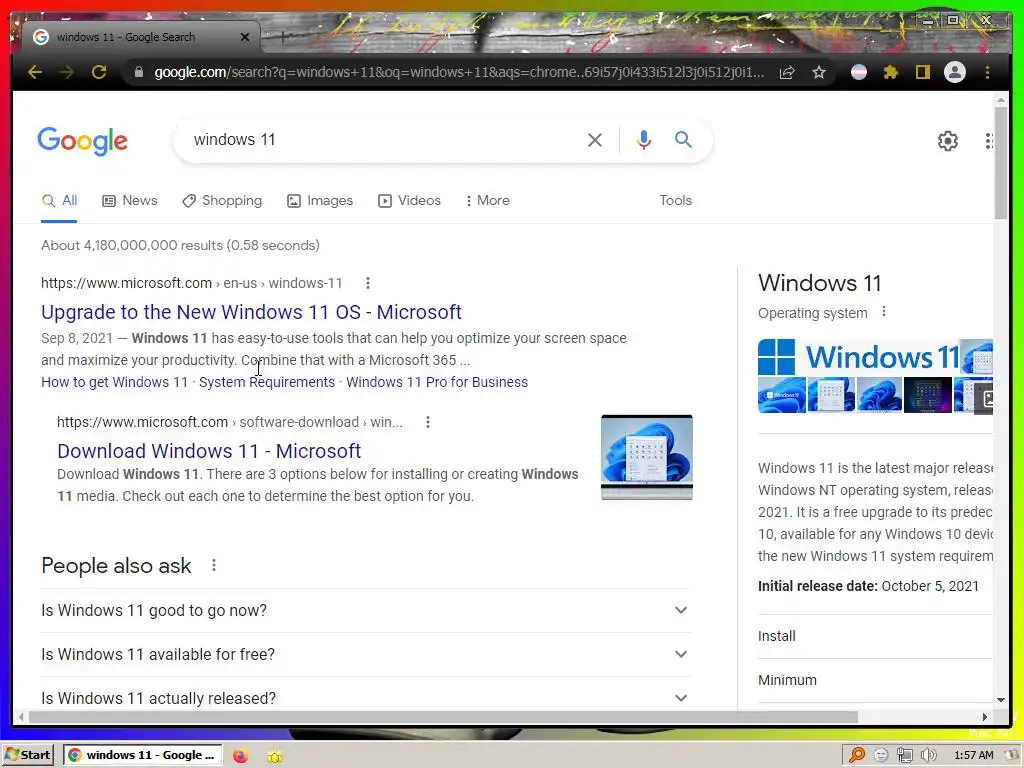Click the taskbar 'windows 11 - Google' button

142,756
